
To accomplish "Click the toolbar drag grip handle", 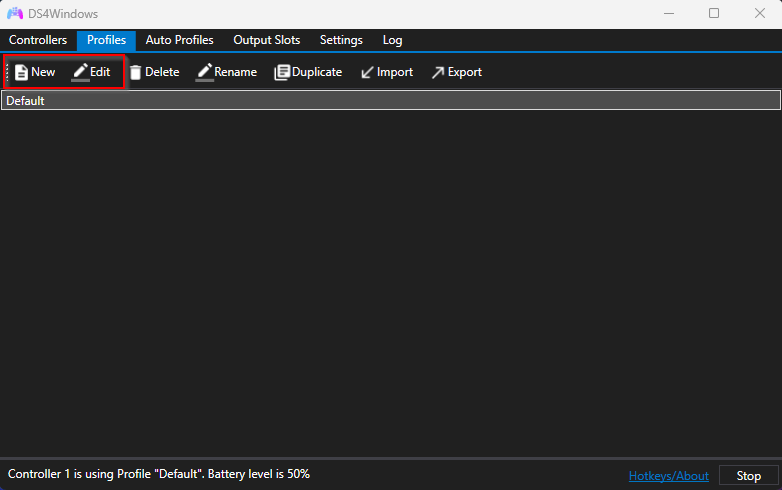I will 7,72.
